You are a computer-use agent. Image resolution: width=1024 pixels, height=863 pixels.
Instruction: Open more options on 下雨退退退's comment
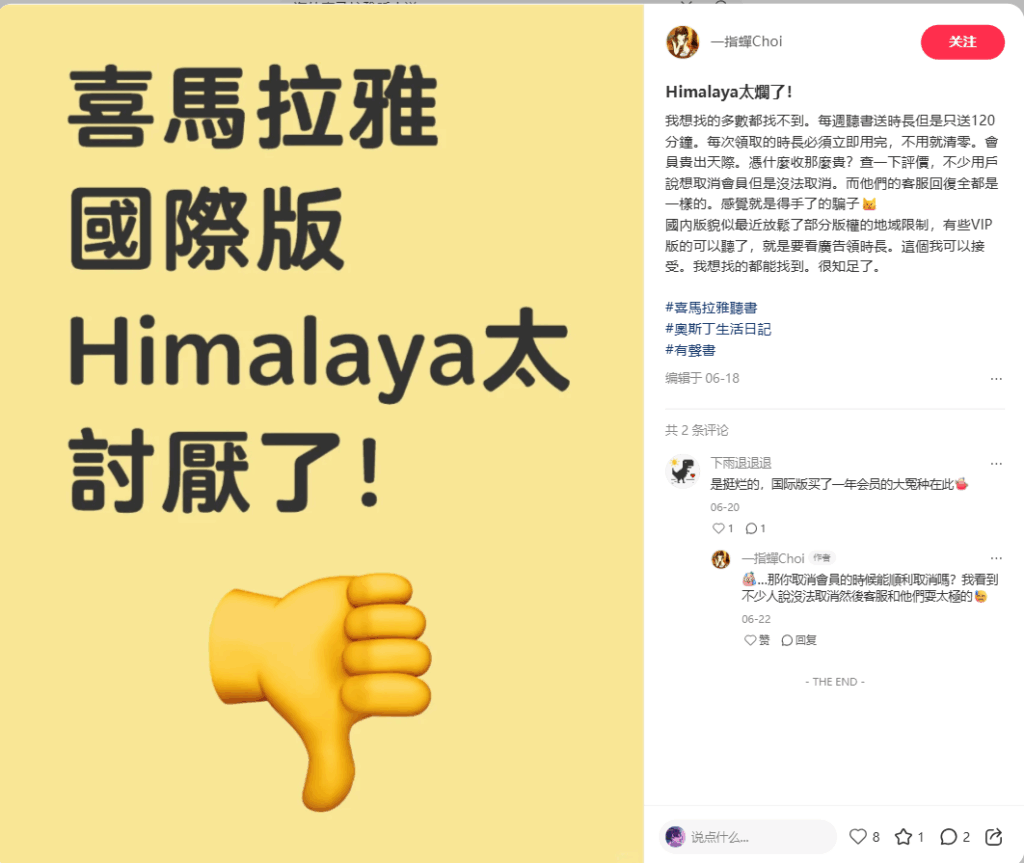pos(996,463)
